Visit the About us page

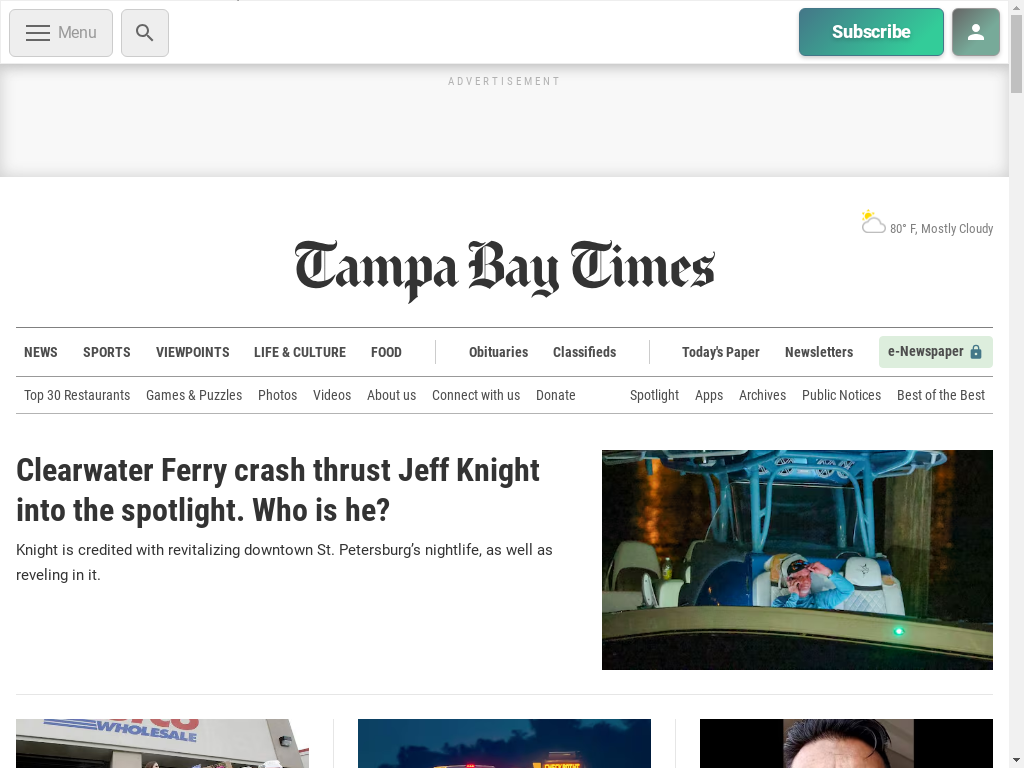click(x=391, y=395)
